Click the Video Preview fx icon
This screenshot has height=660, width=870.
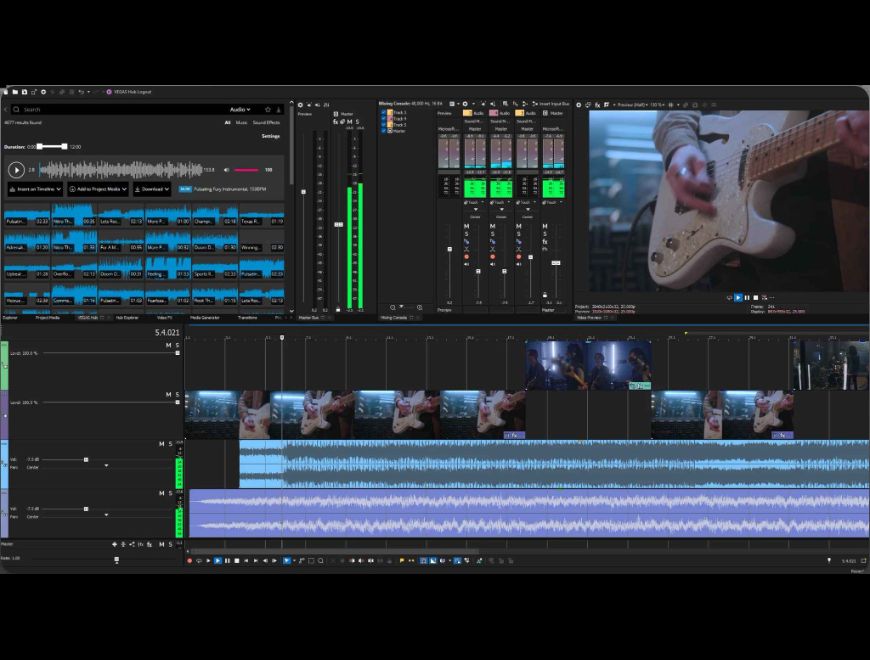[x=598, y=105]
